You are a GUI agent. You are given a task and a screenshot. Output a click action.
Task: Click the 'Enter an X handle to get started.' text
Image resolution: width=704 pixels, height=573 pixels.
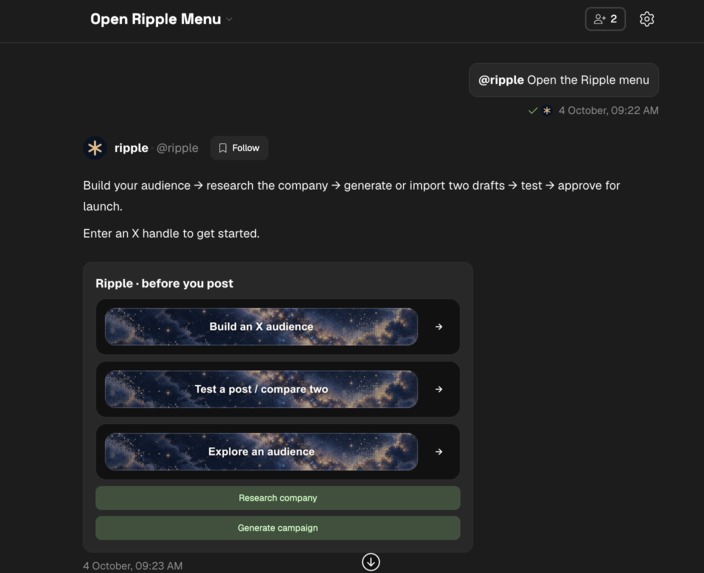[x=172, y=234]
